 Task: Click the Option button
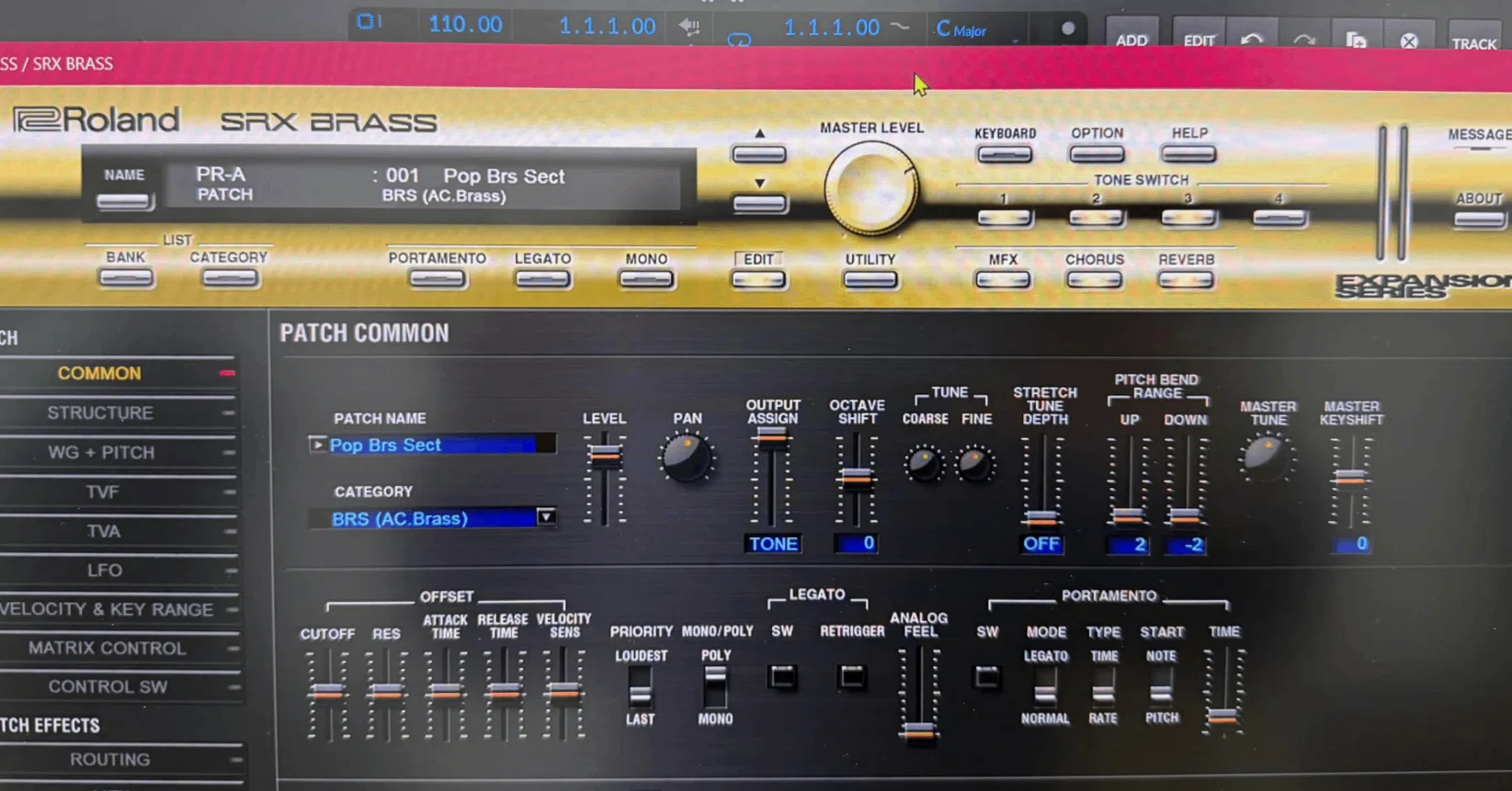click(x=1097, y=153)
